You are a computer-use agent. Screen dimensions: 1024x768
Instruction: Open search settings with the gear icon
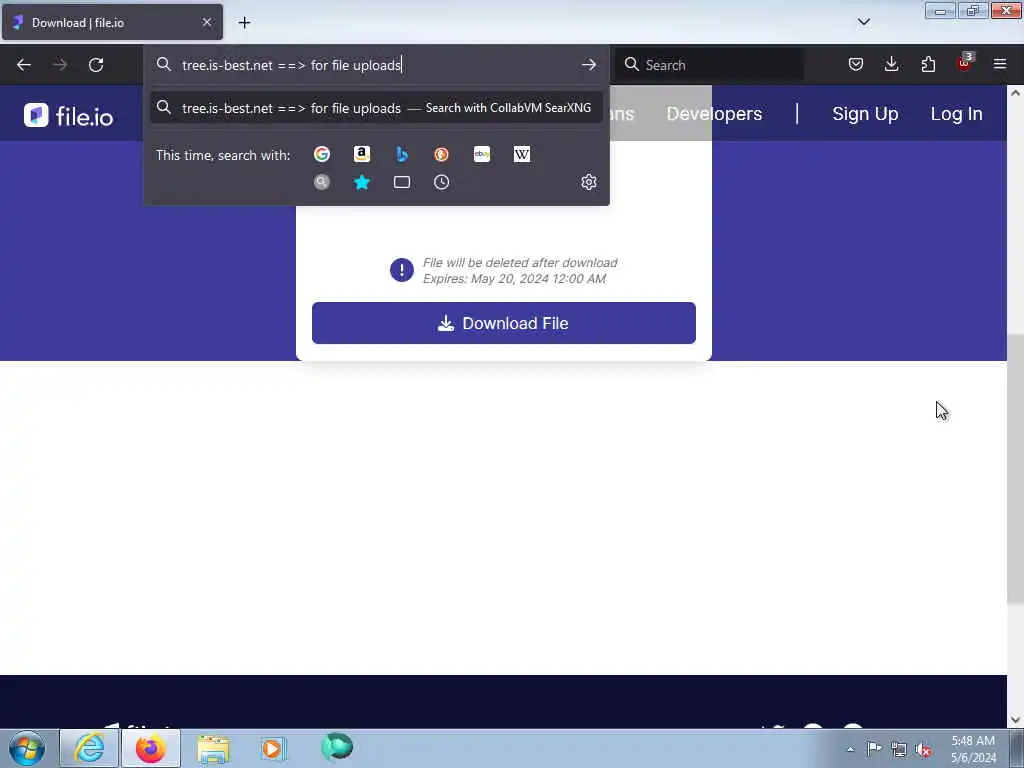[x=588, y=182]
